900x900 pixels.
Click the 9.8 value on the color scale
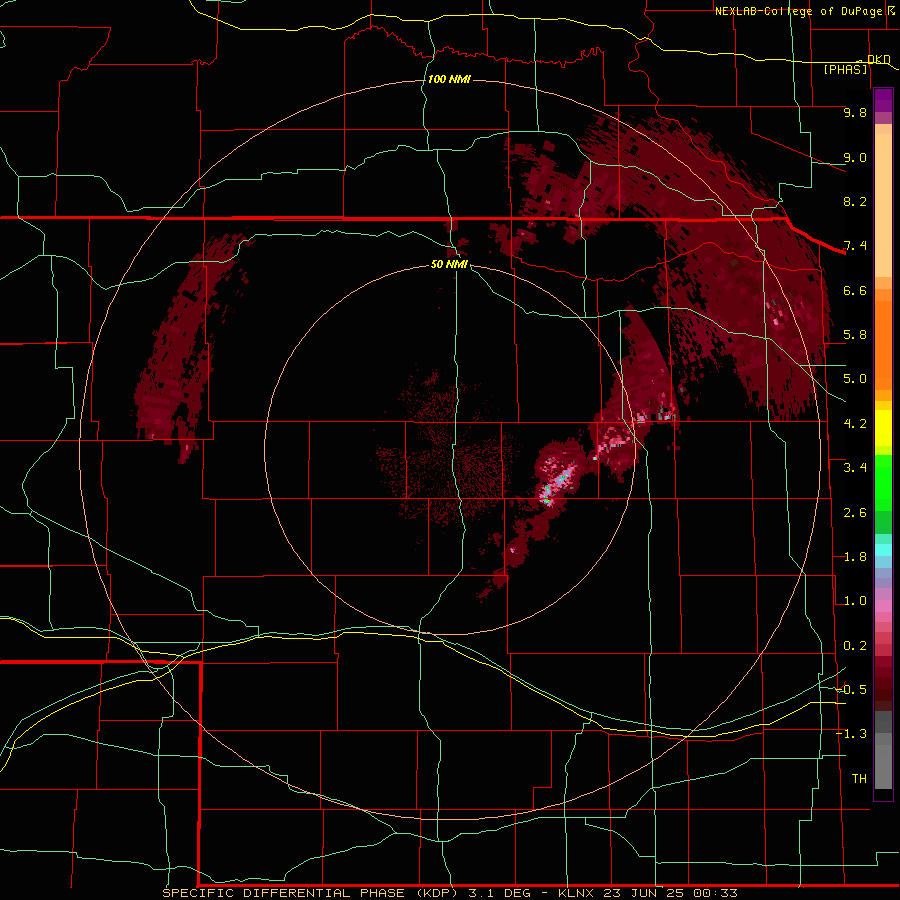855,112
